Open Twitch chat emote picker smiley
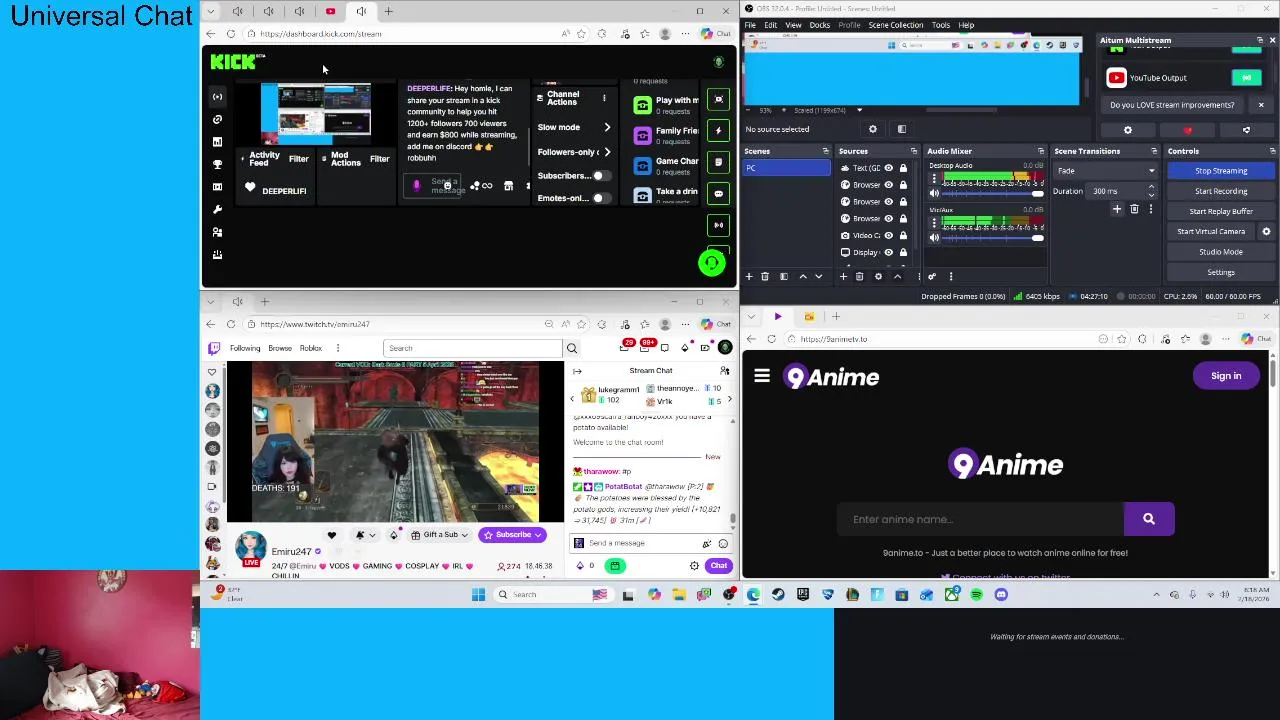The width and height of the screenshot is (1280, 720). click(x=723, y=543)
